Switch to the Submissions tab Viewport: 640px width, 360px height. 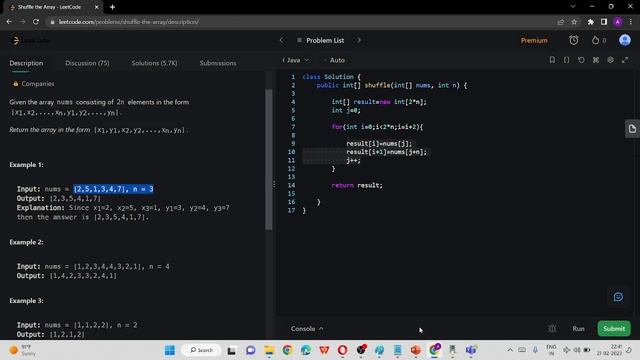[218, 63]
